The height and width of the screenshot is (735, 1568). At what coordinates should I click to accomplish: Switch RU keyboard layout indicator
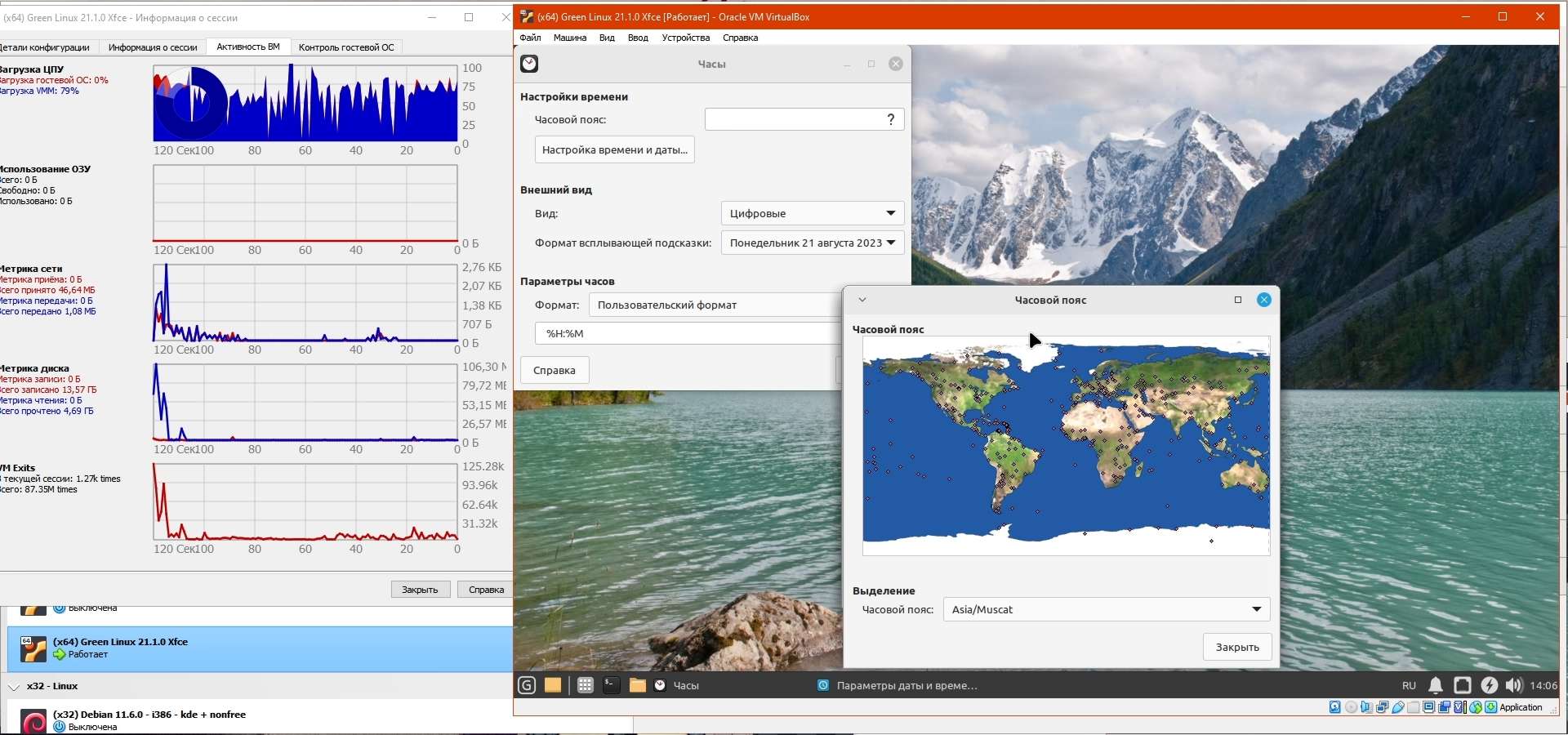[1409, 685]
